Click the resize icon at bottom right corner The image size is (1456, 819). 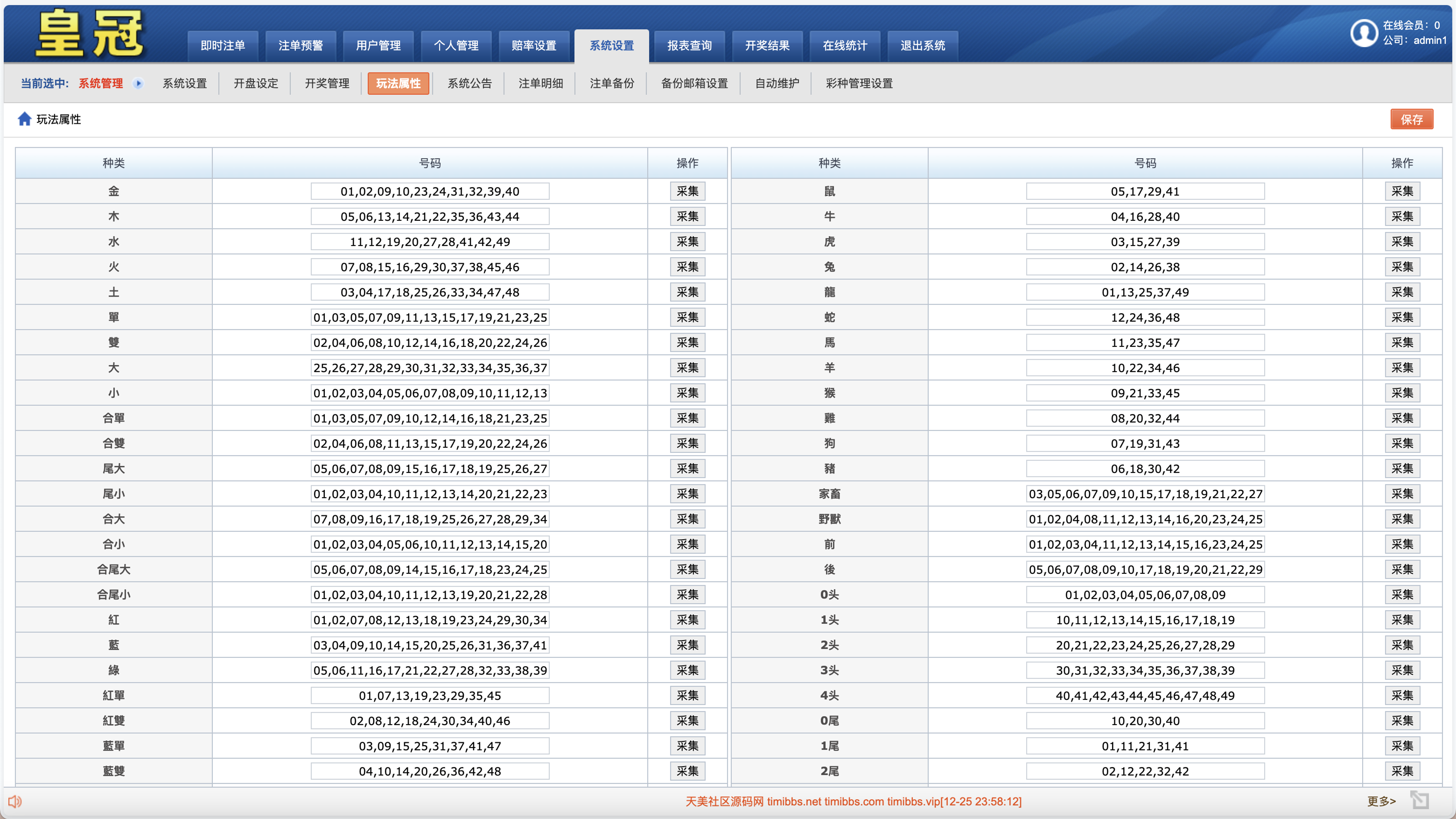[x=1419, y=800]
